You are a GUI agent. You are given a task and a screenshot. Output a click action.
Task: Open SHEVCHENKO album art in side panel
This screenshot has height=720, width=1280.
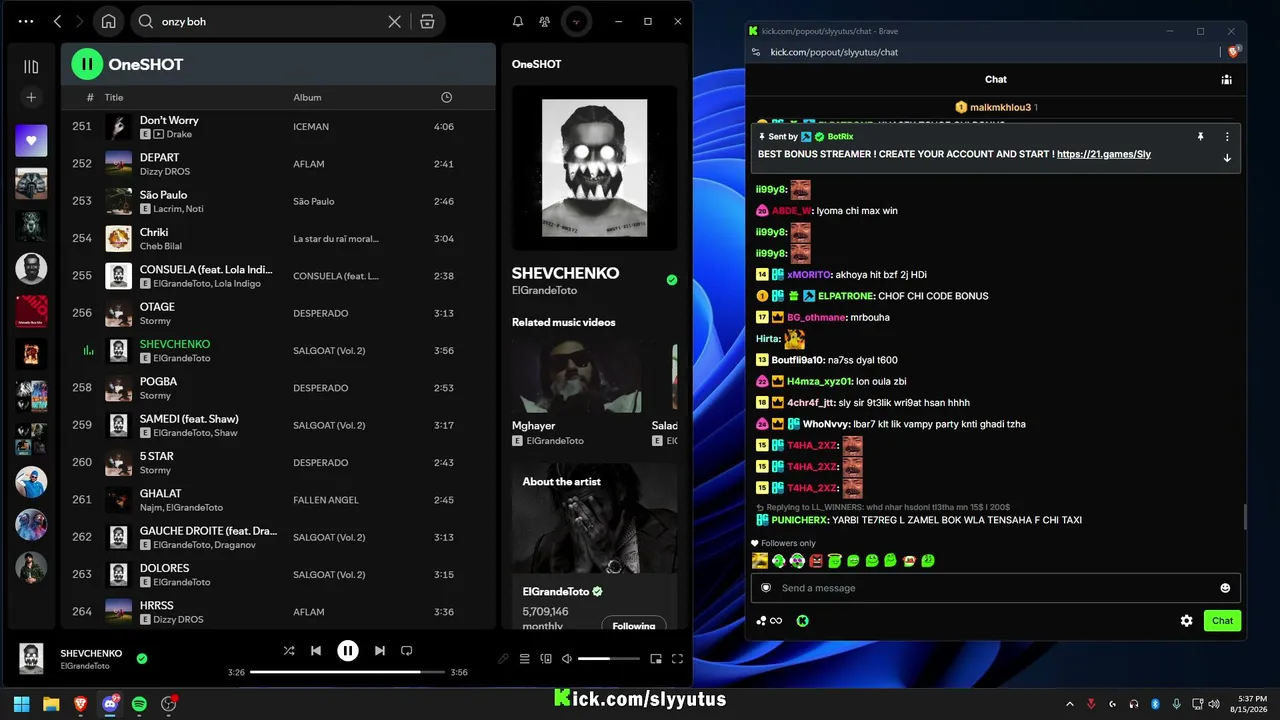tap(594, 167)
